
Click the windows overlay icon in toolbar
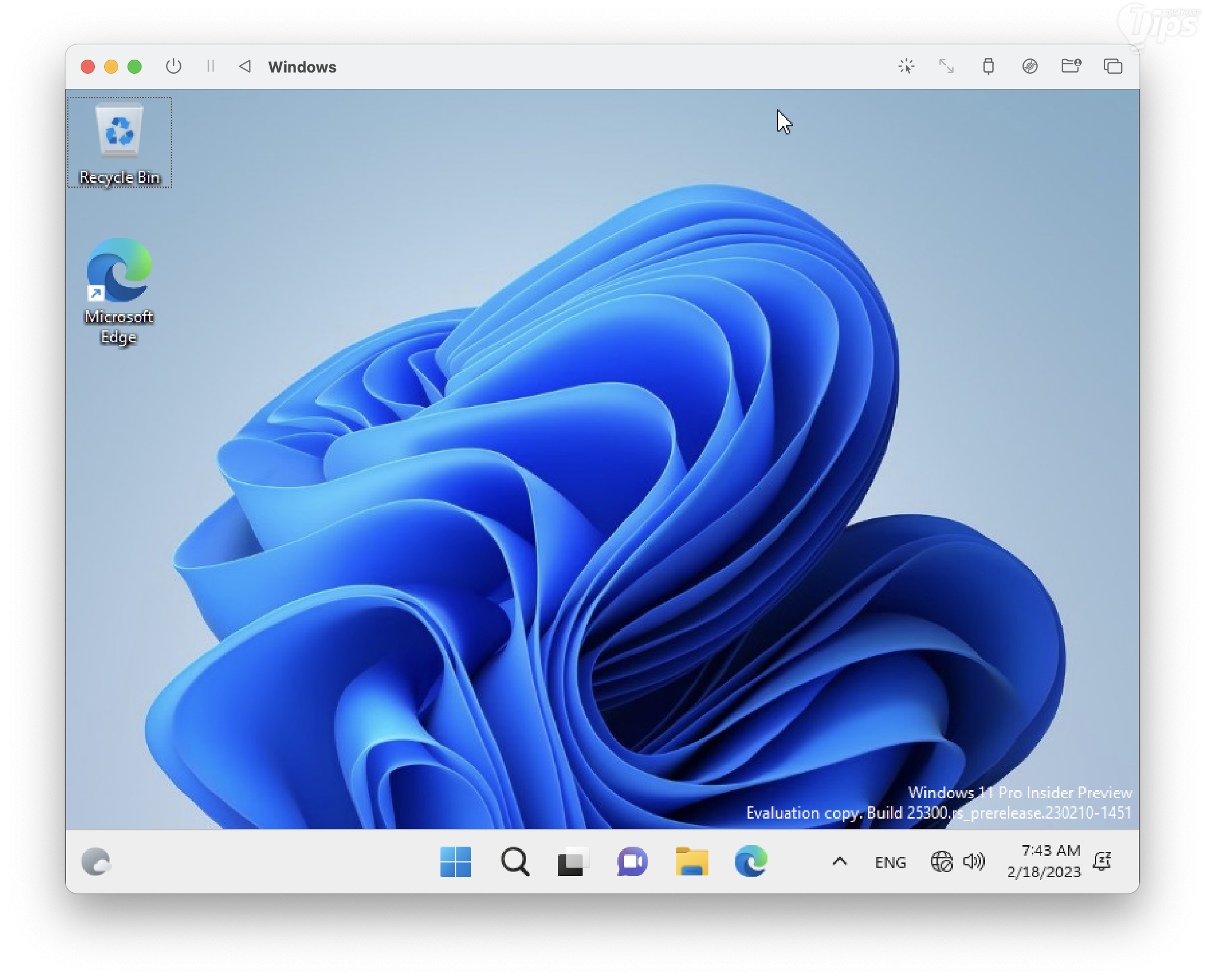pos(1112,67)
